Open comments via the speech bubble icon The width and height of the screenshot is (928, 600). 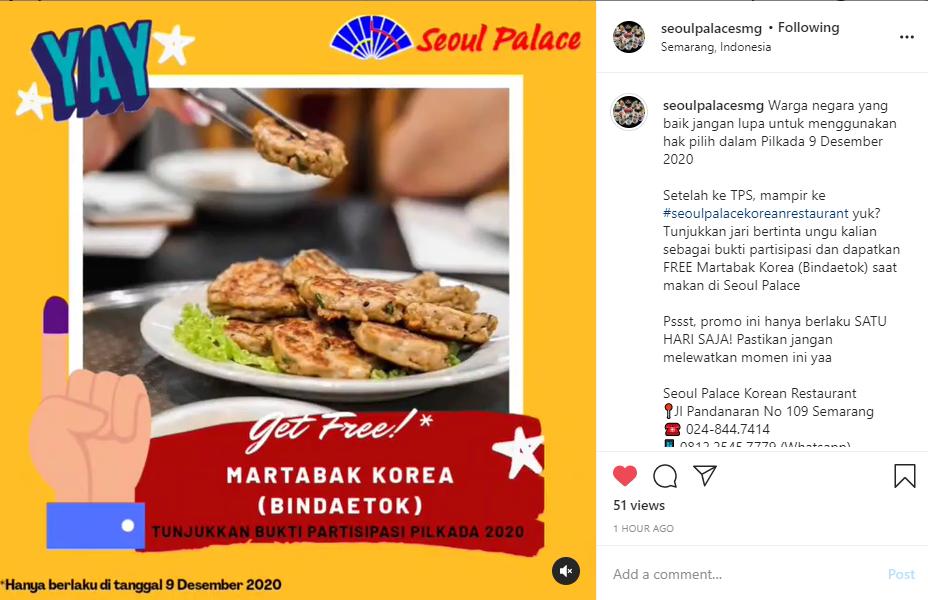(665, 476)
